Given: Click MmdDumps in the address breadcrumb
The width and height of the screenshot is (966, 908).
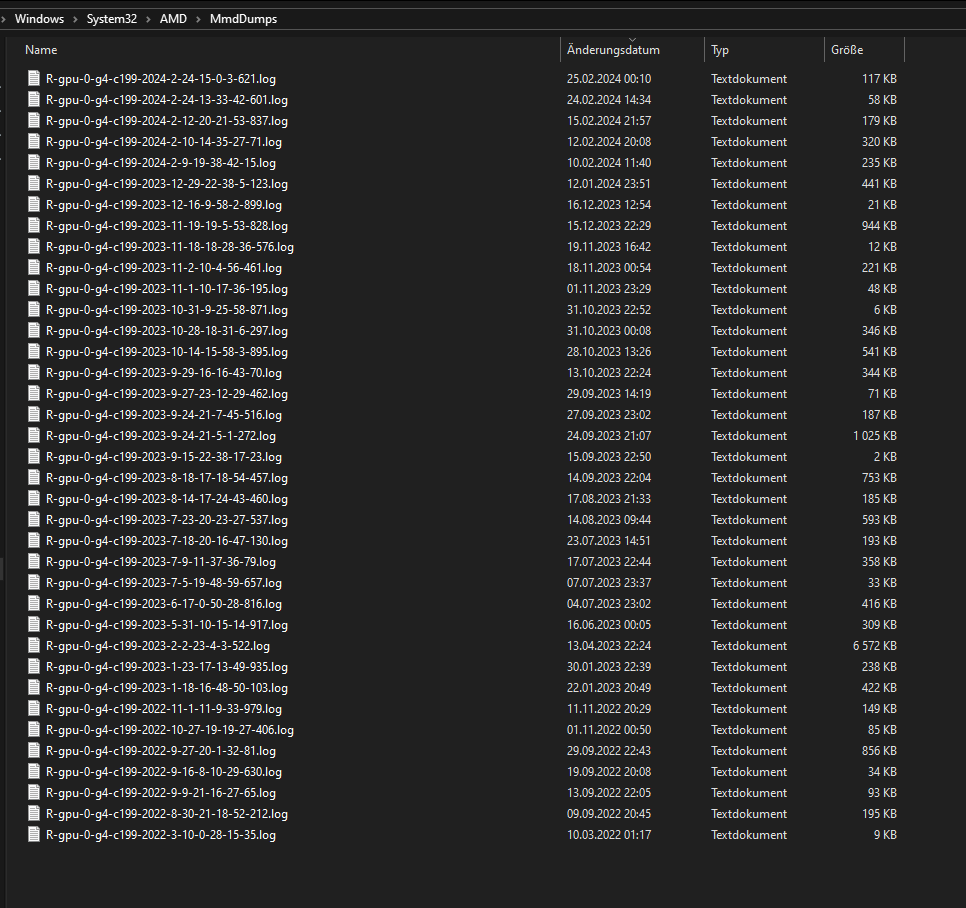Looking at the screenshot, I should [x=243, y=19].
